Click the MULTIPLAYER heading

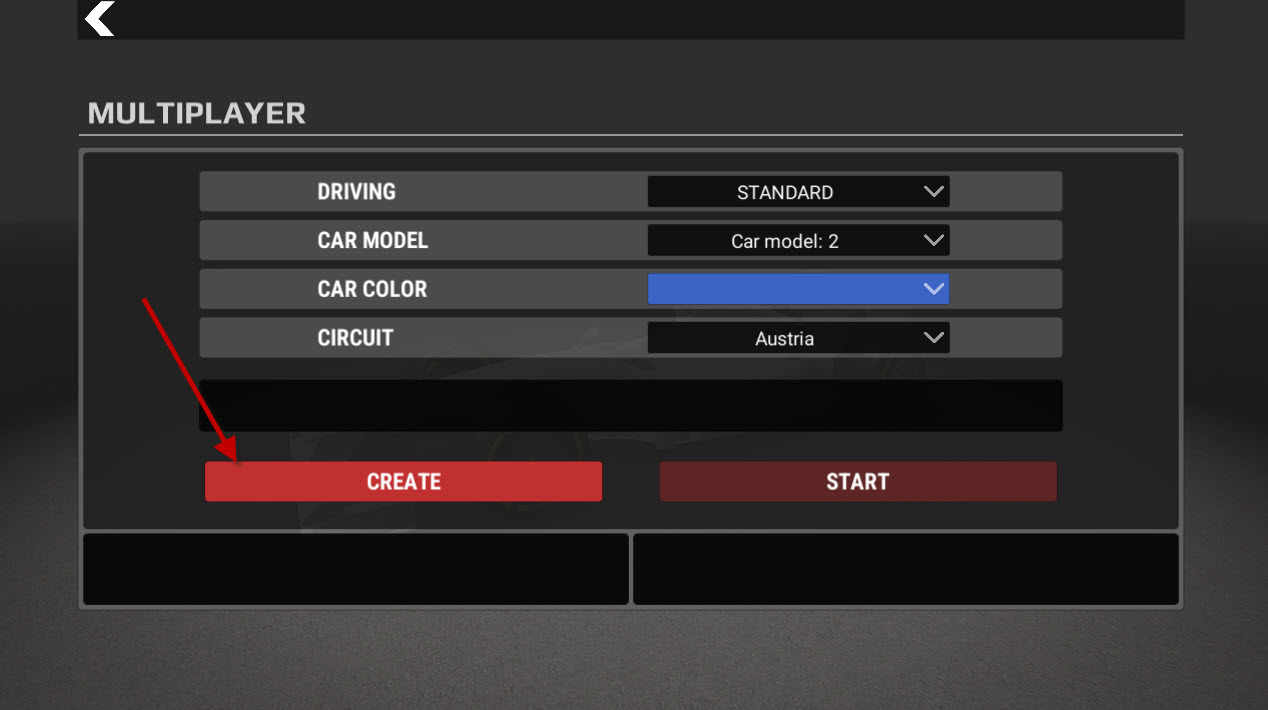pyautogui.click(x=197, y=113)
